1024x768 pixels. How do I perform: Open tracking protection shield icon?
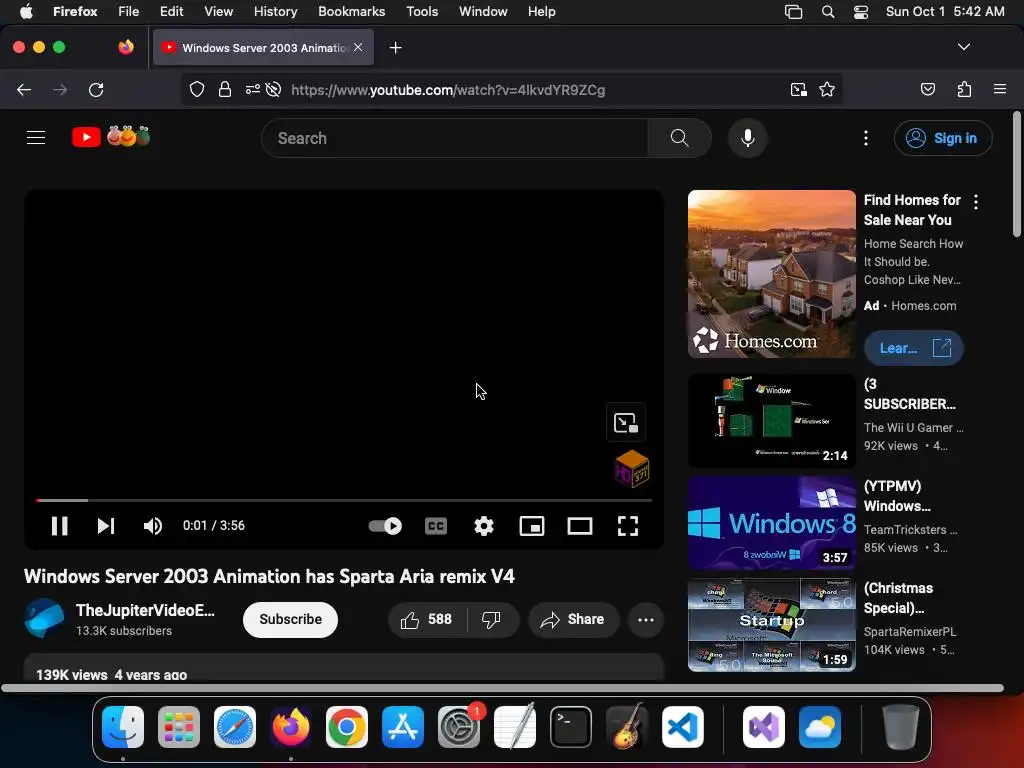tap(197, 89)
